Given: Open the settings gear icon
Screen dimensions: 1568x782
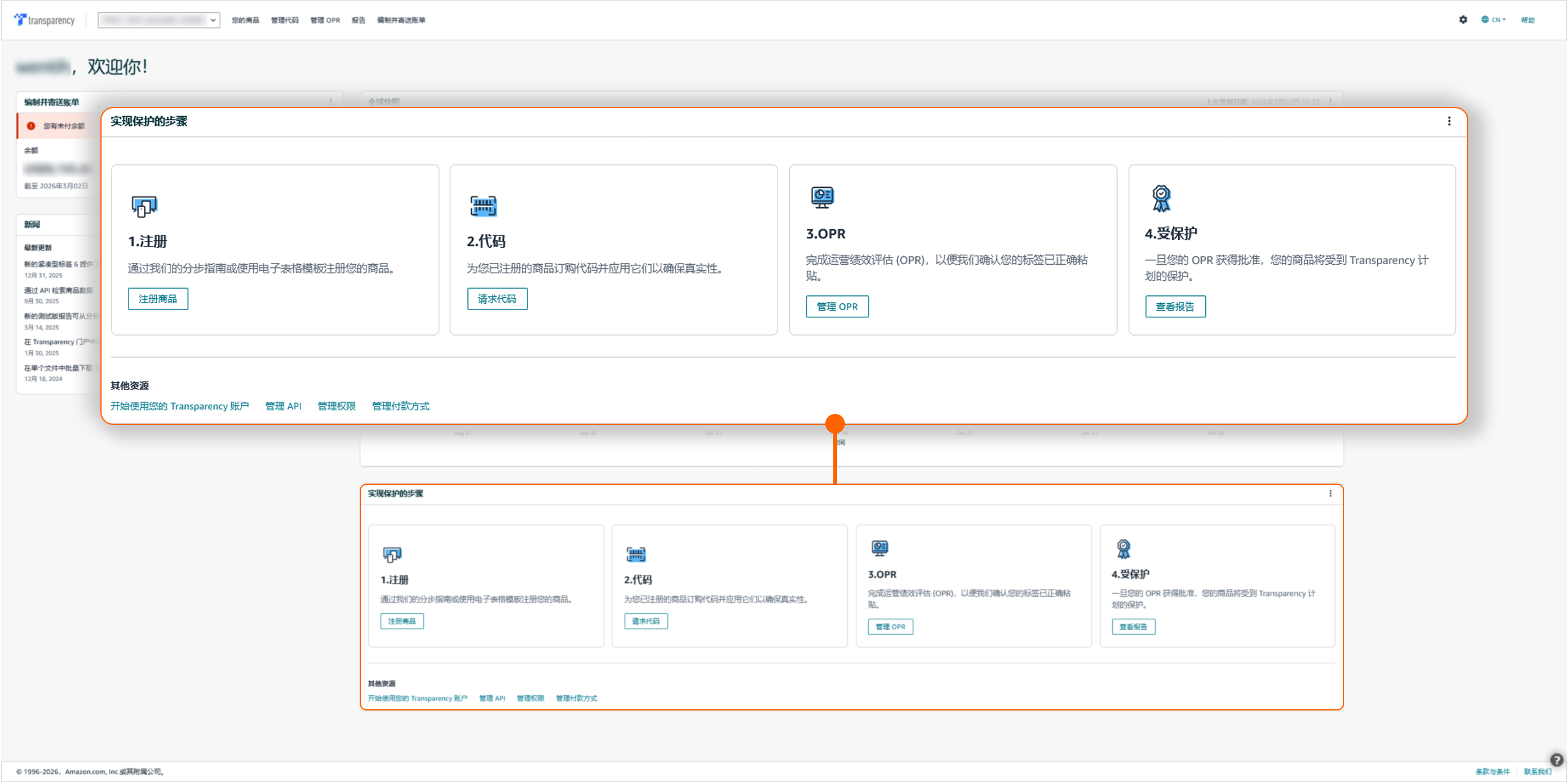Looking at the screenshot, I should tap(1463, 20).
